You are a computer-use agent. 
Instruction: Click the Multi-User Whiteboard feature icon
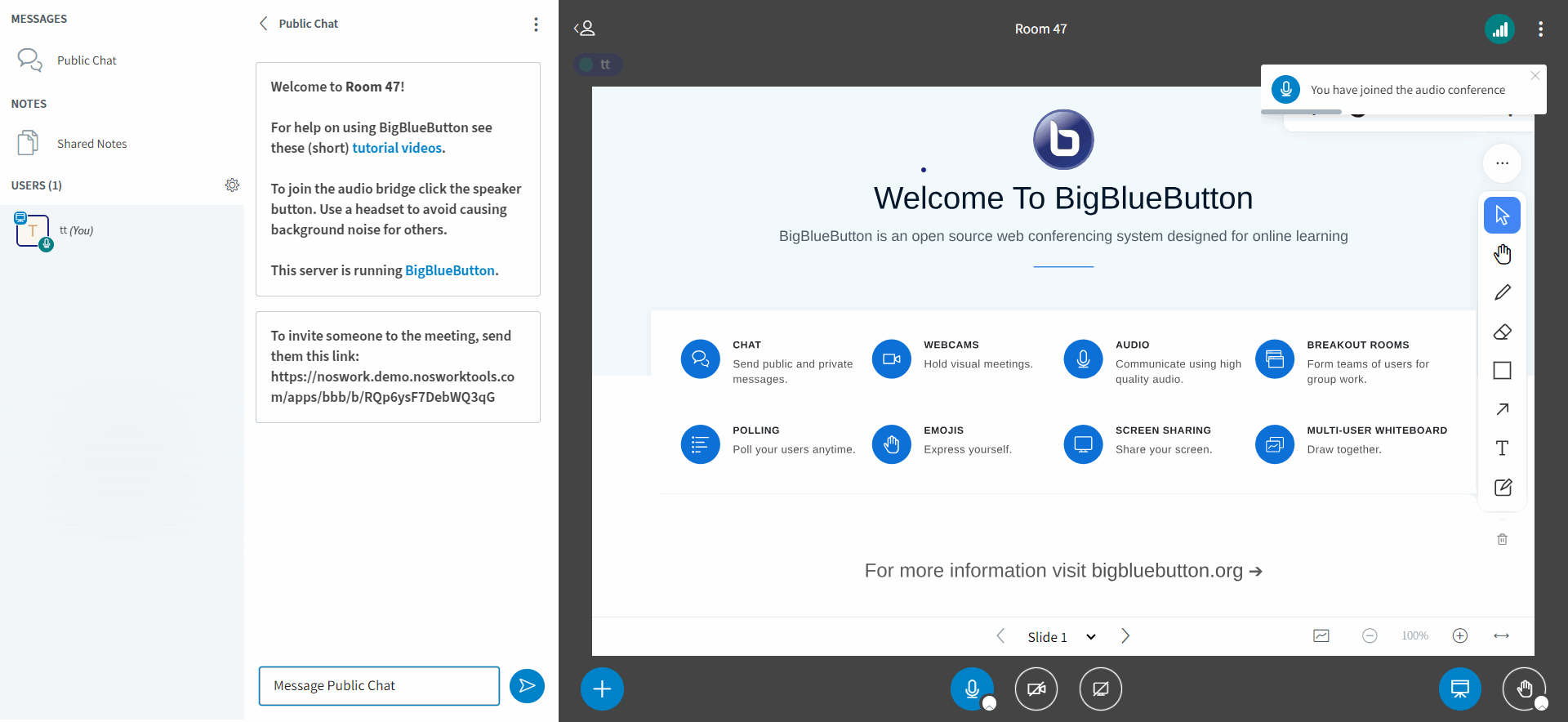point(1275,444)
